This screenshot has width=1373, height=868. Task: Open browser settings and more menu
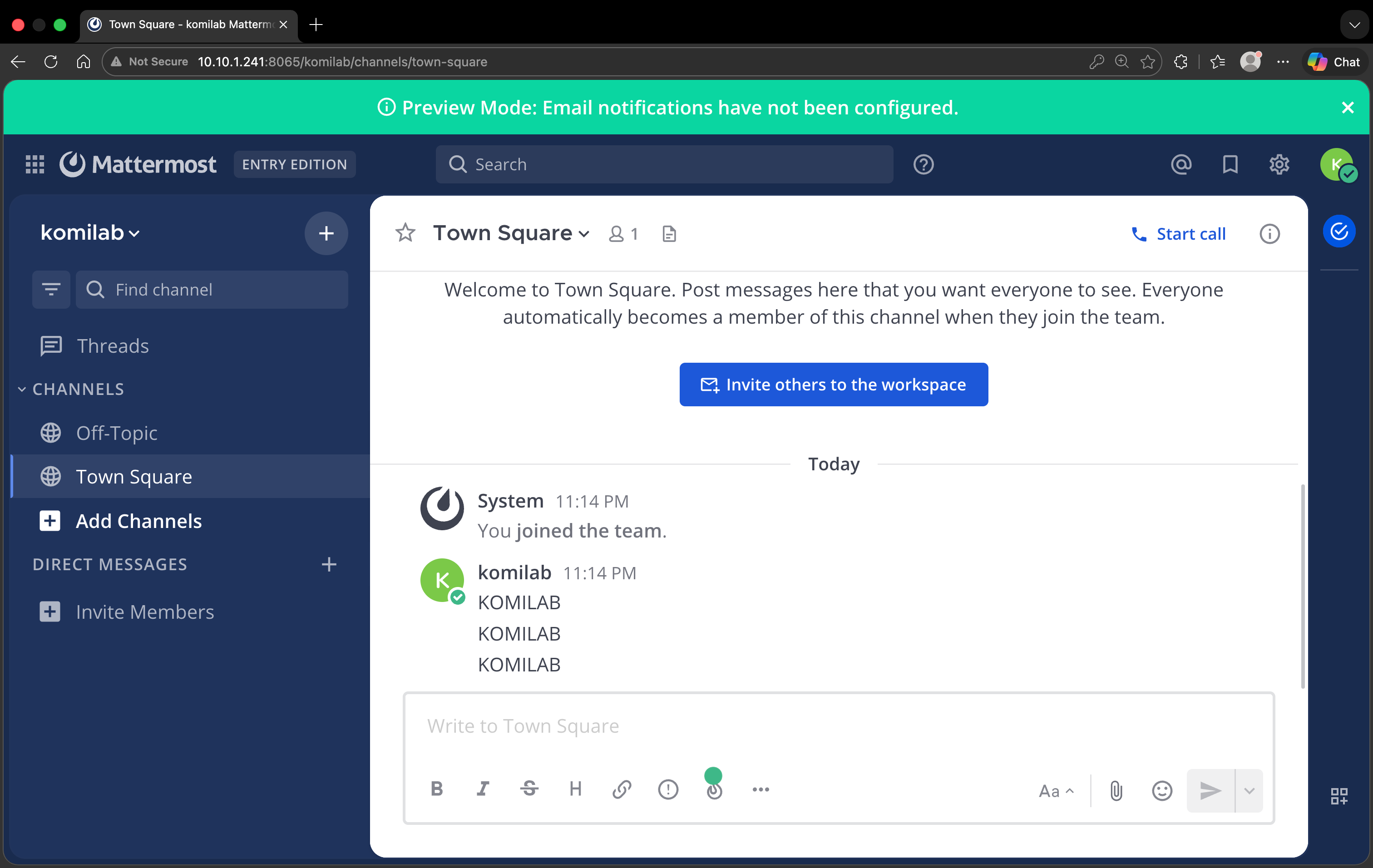click(1283, 62)
